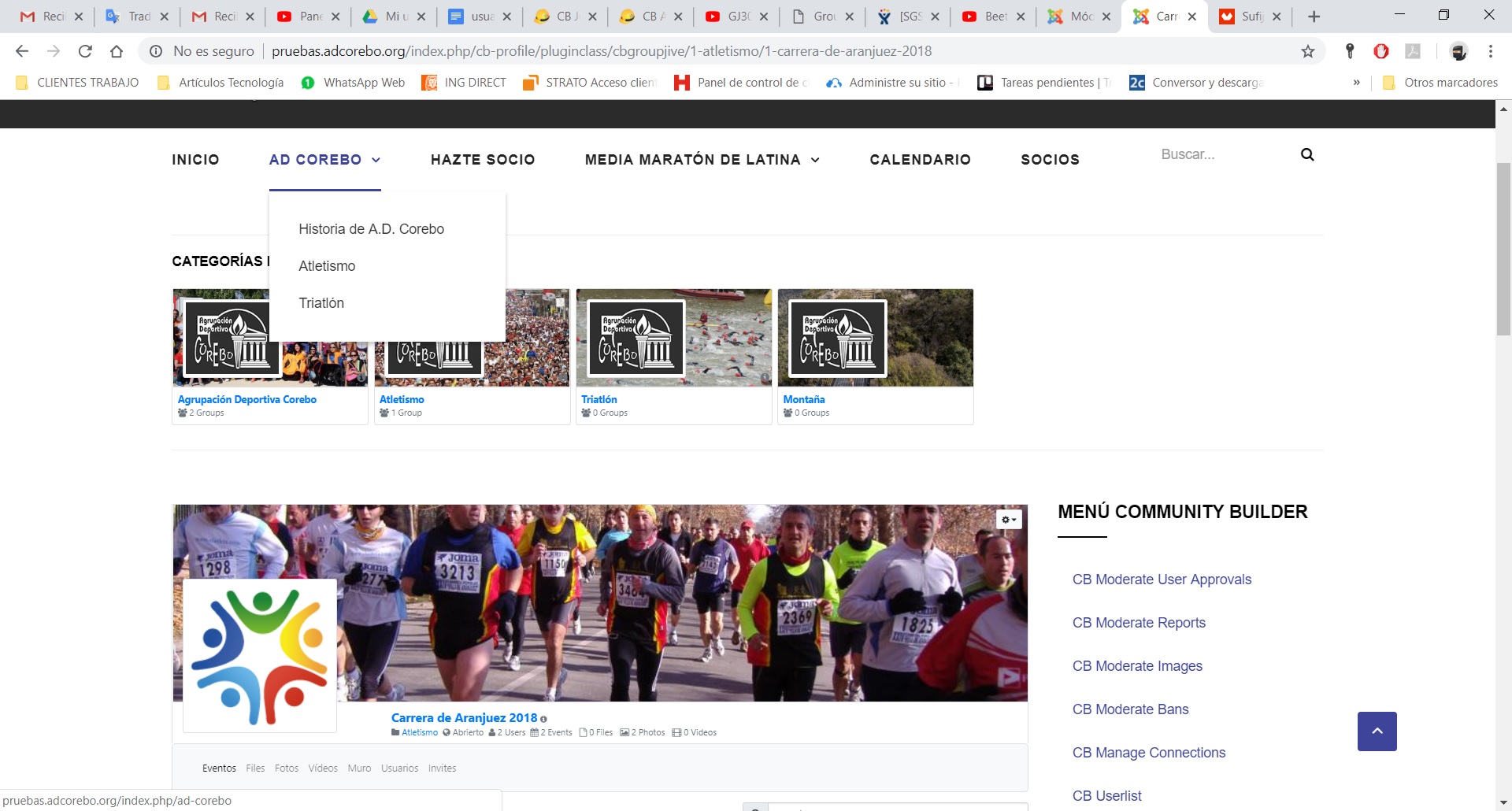Close the Carr tab with its X
Image resolution: width=1512 pixels, height=811 pixels.
pos(1192,17)
